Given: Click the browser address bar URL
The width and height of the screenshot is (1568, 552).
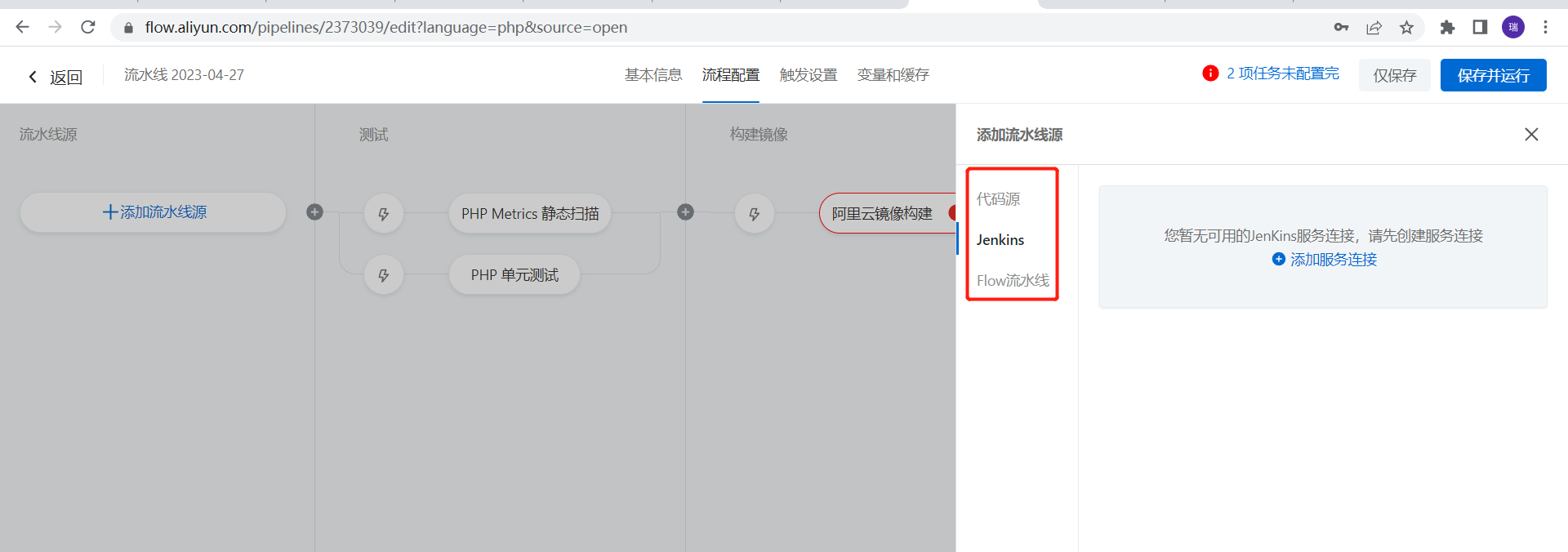Looking at the screenshot, I should coord(386,28).
